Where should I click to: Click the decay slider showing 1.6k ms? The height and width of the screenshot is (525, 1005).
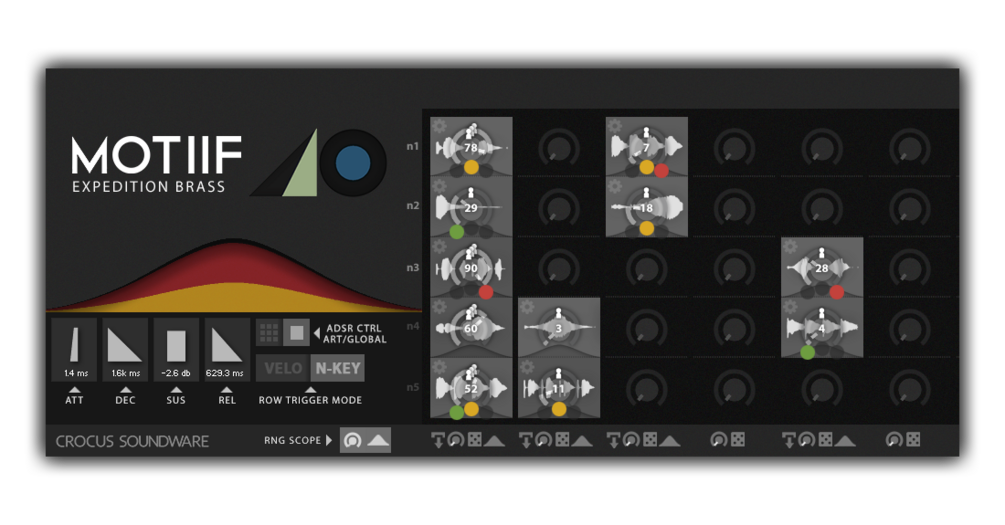coord(125,349)
